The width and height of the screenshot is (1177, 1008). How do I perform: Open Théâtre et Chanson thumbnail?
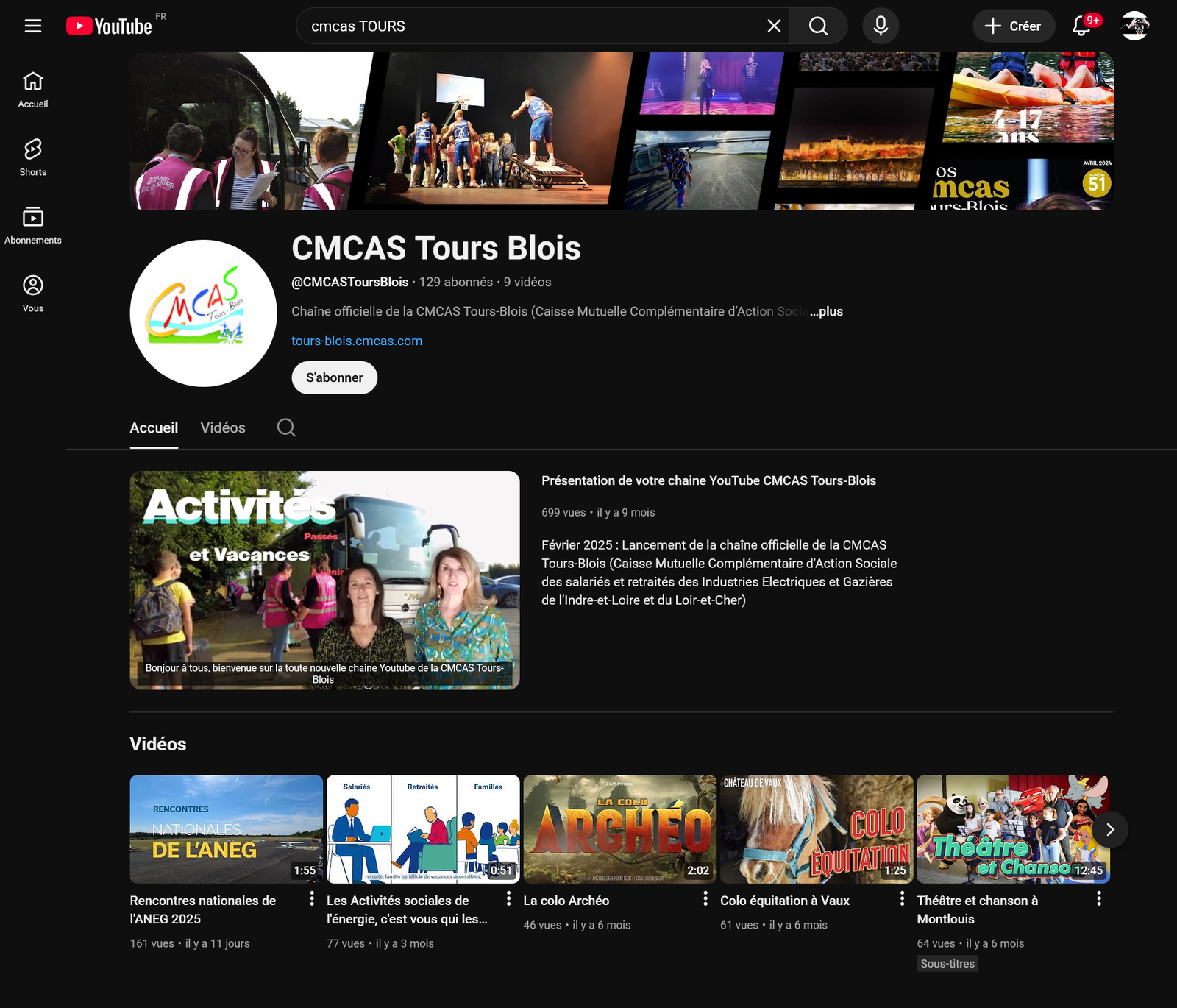pyautogui.click(x=1013, y=829)
